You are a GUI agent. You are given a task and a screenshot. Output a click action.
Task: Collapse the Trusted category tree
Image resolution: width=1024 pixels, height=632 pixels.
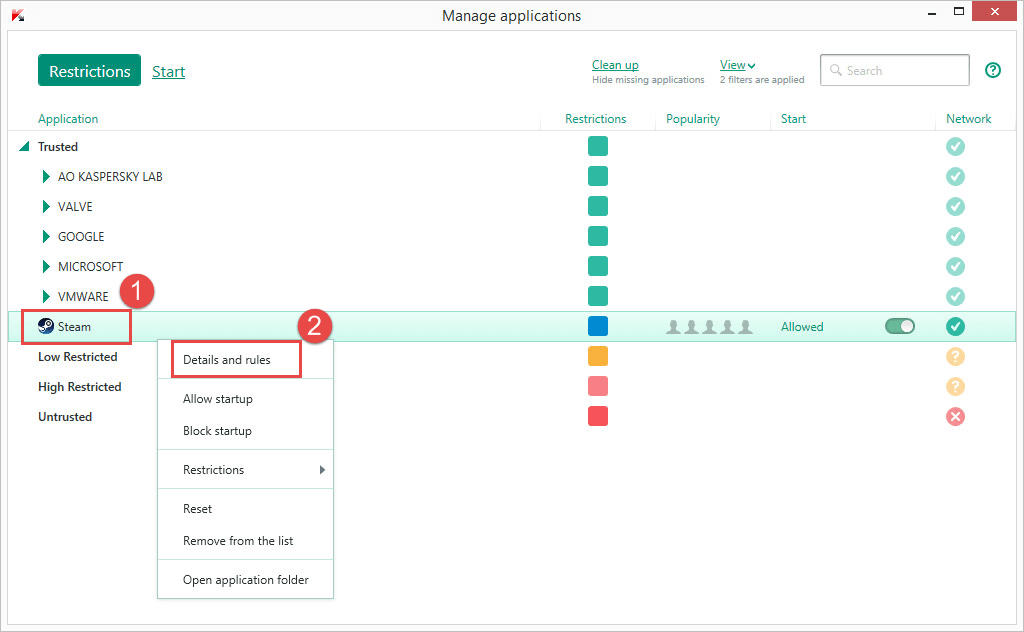24,147
